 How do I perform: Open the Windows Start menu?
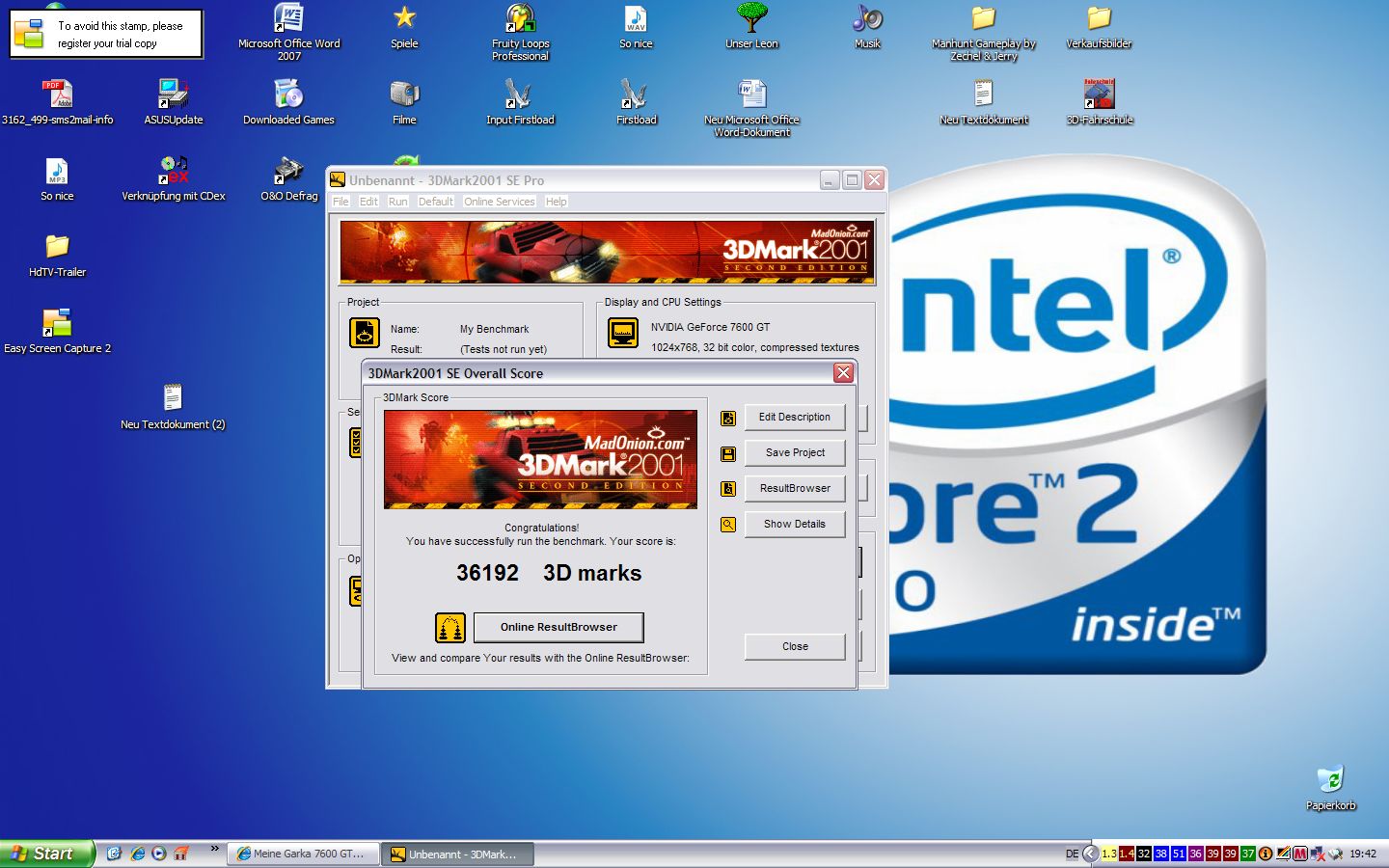point(46,854)
